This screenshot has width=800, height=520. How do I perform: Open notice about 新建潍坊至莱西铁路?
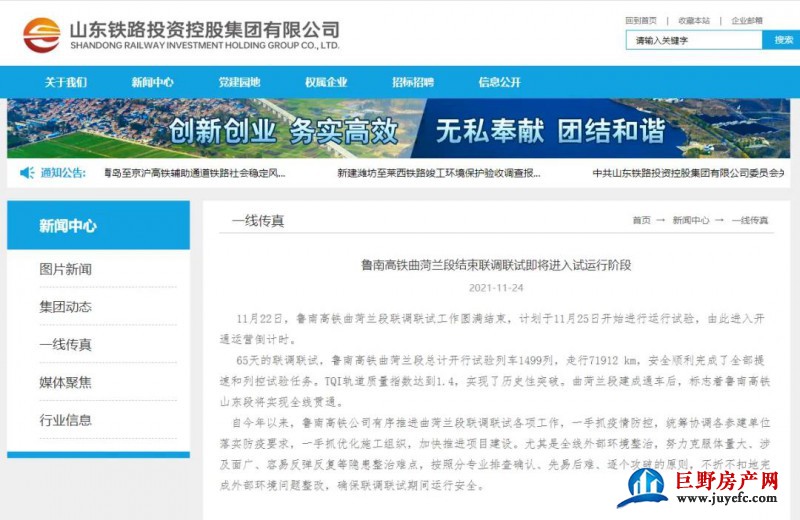click(x=439, y=174)
